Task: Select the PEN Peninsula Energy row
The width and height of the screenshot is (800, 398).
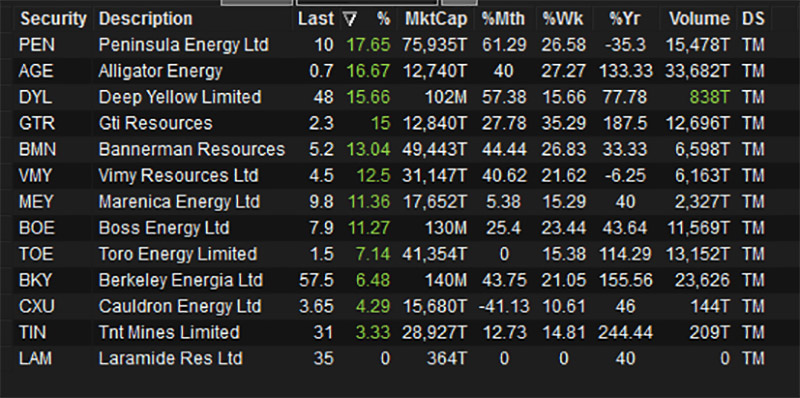Action: click(x=392, y=45)
